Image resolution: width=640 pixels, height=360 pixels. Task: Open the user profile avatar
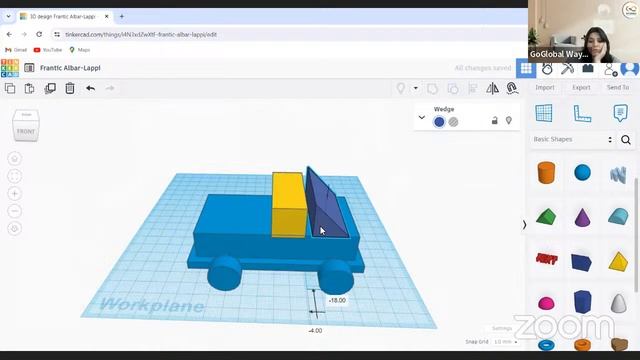(x=630, y=69)
